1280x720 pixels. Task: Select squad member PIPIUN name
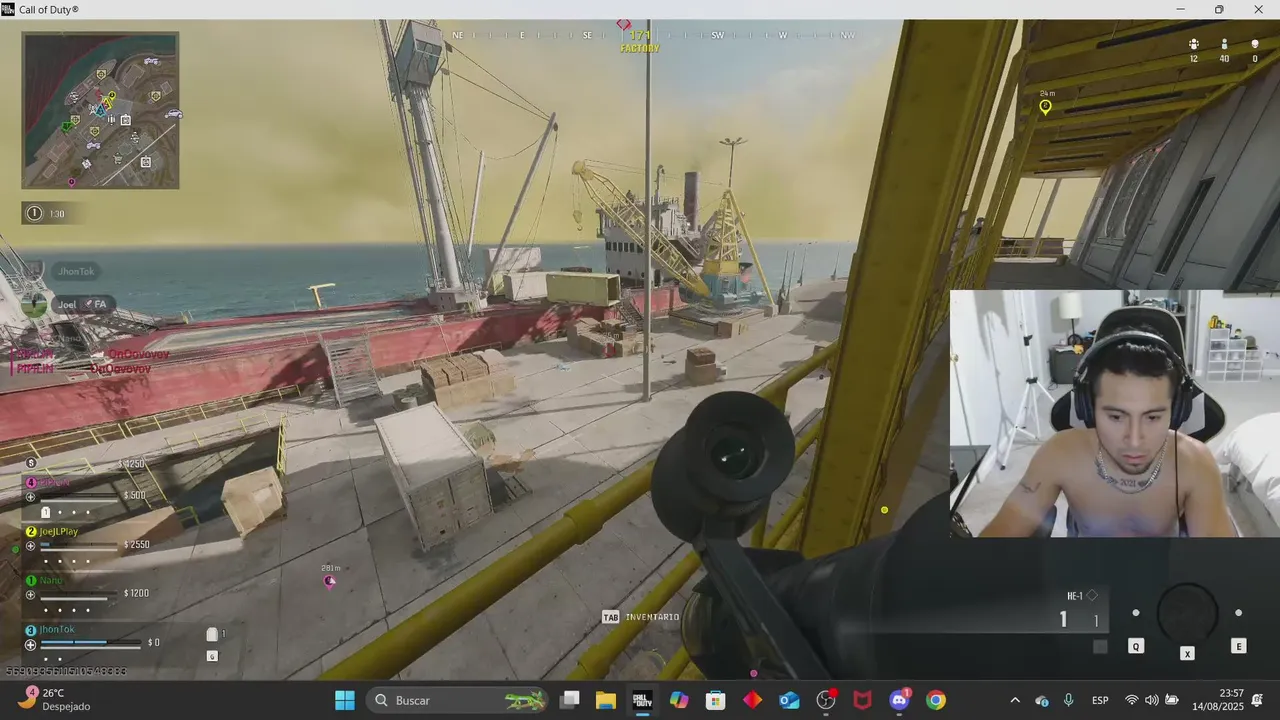55,482
